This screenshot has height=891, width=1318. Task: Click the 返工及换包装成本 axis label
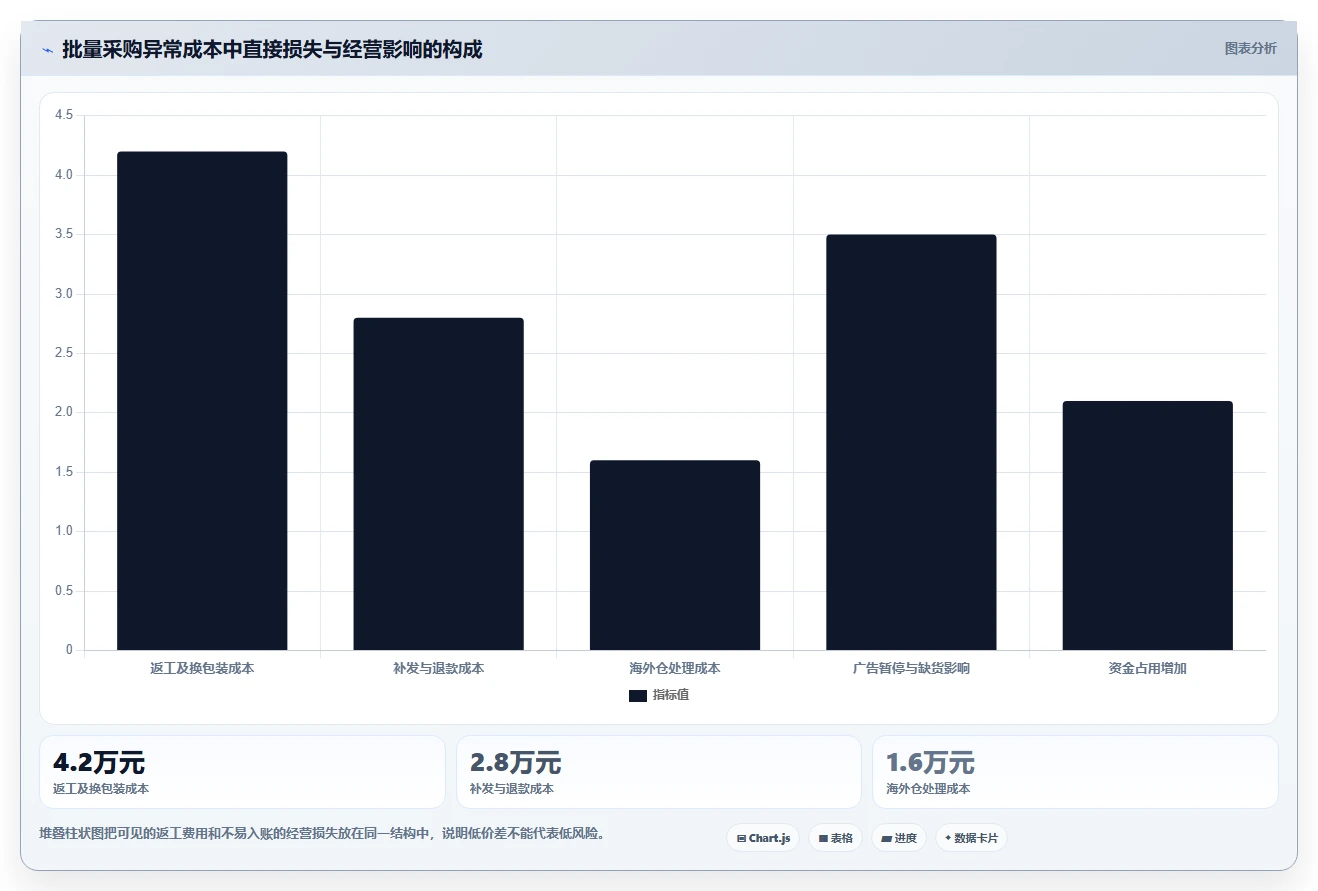[x=202, y=668]
